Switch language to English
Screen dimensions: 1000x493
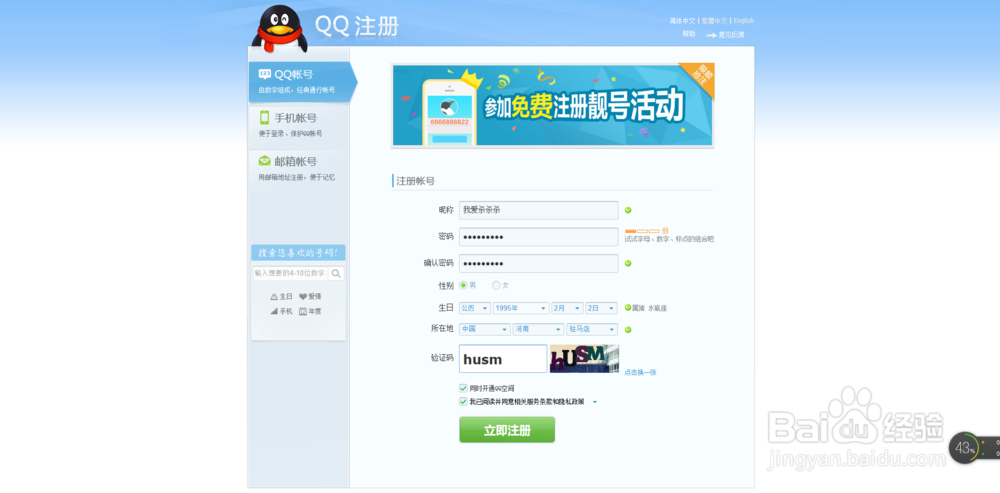(744, 21)
